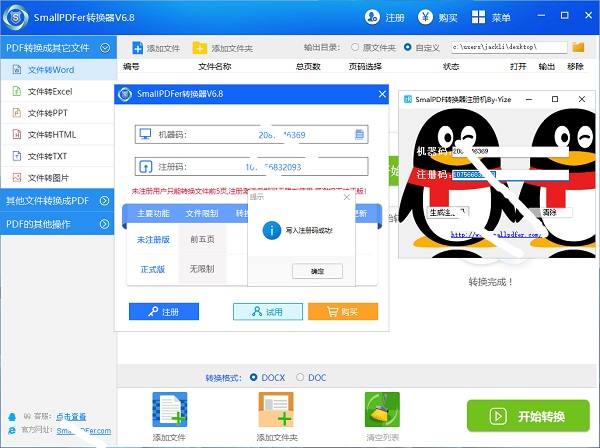Viewport: 600px width, 448px height.
Task: Click the 清空列表 broom icon
Action: pos(382,409)
